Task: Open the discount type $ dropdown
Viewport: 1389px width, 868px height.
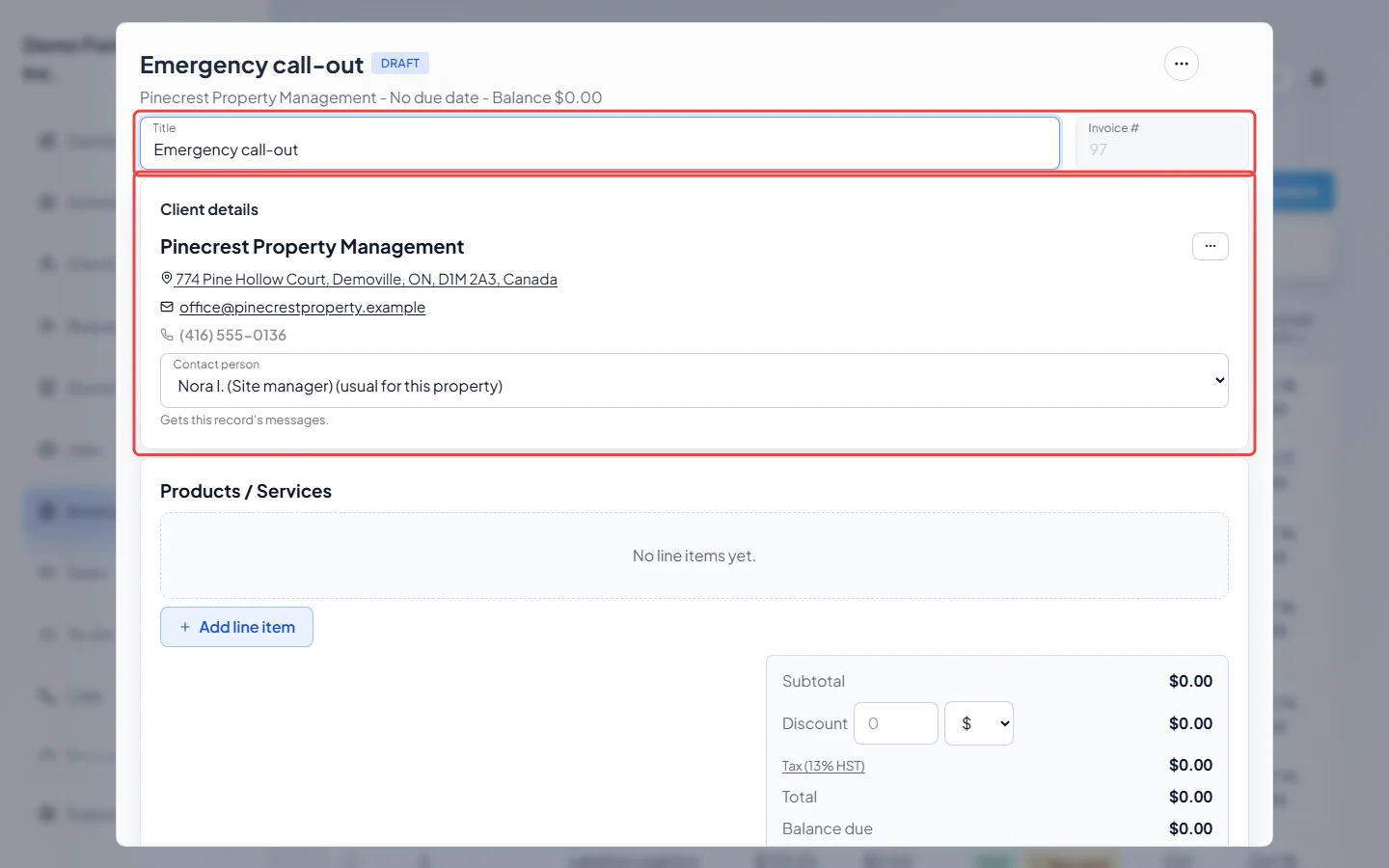Action: click(979, 723)
